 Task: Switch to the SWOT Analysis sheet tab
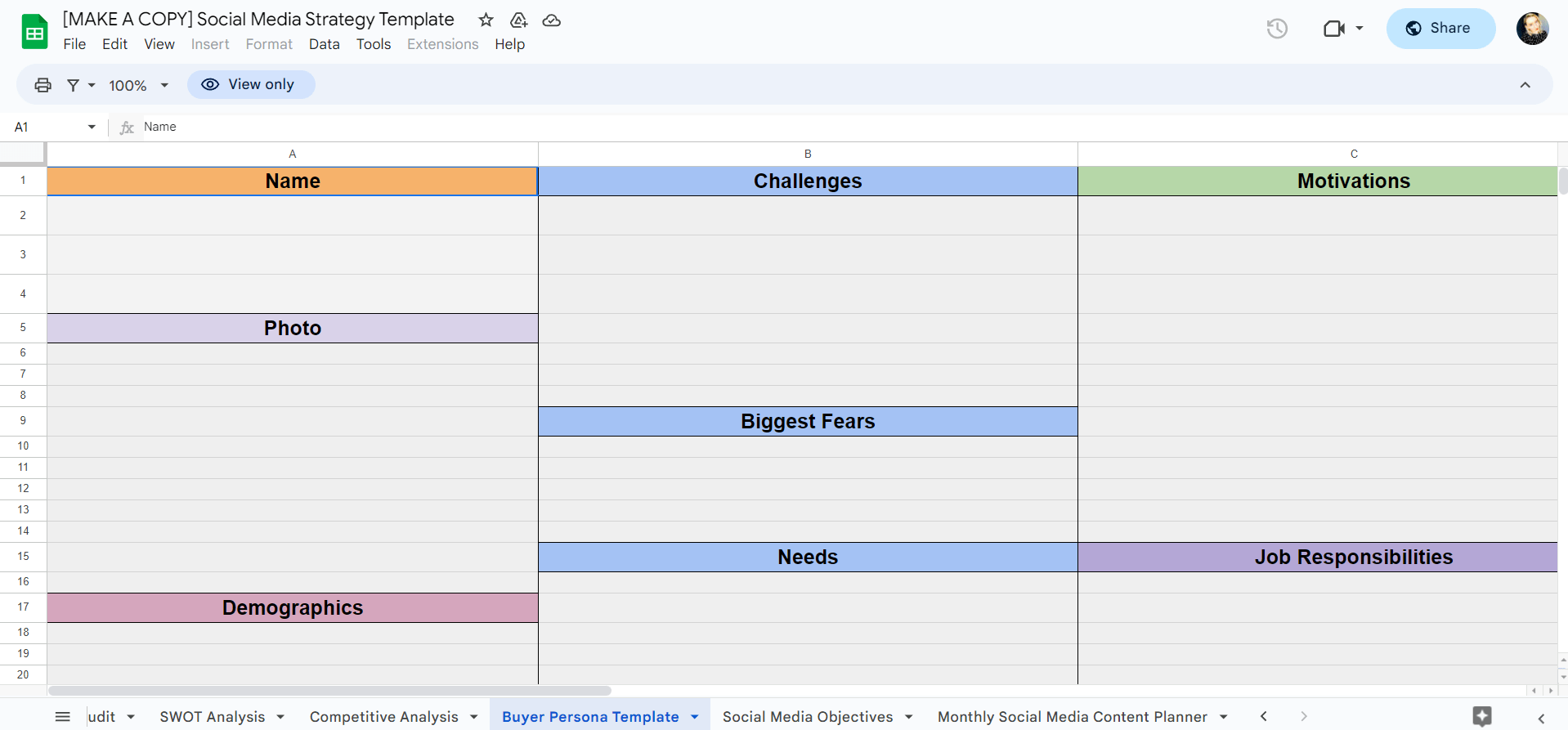[x=212, y=717]
